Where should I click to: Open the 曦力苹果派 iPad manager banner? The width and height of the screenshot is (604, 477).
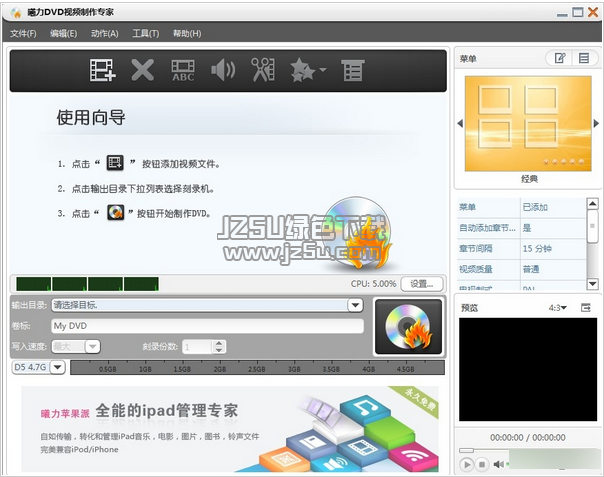coord(230,429)
